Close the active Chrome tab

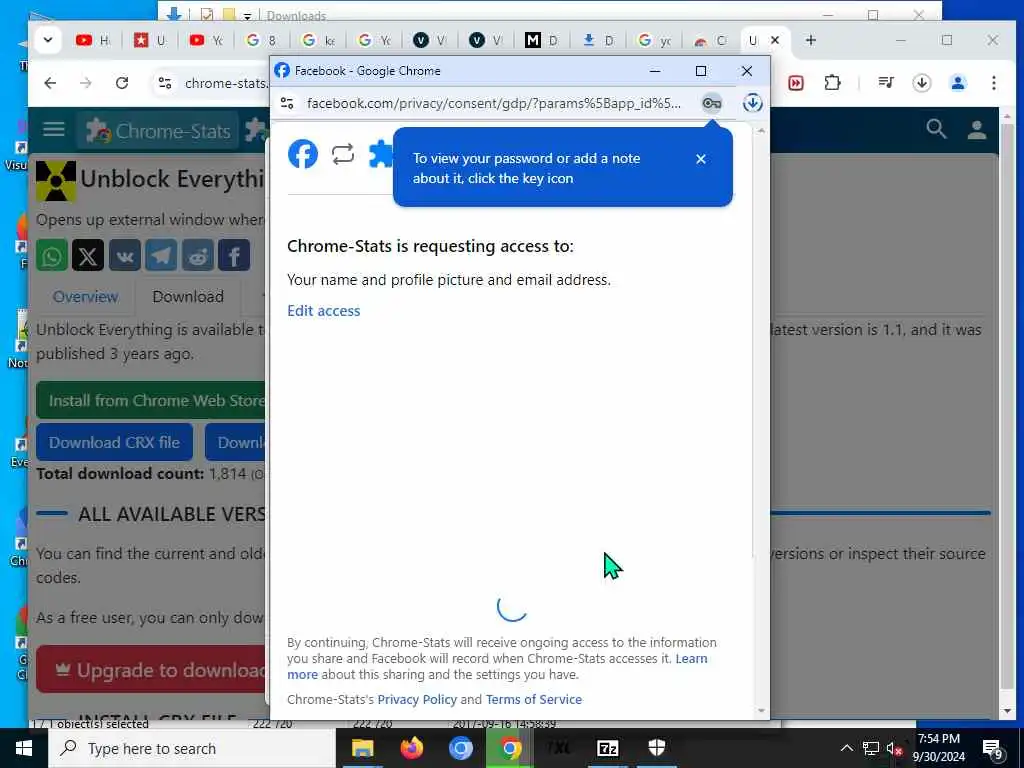(x=775, y=40)
